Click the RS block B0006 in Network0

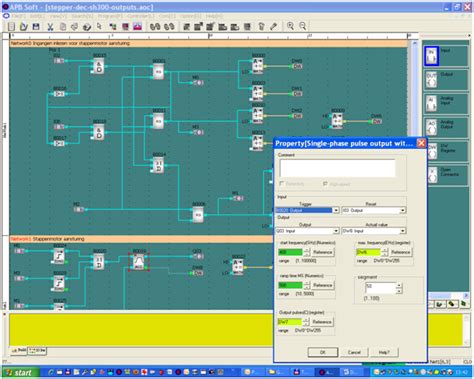(198, 214)
